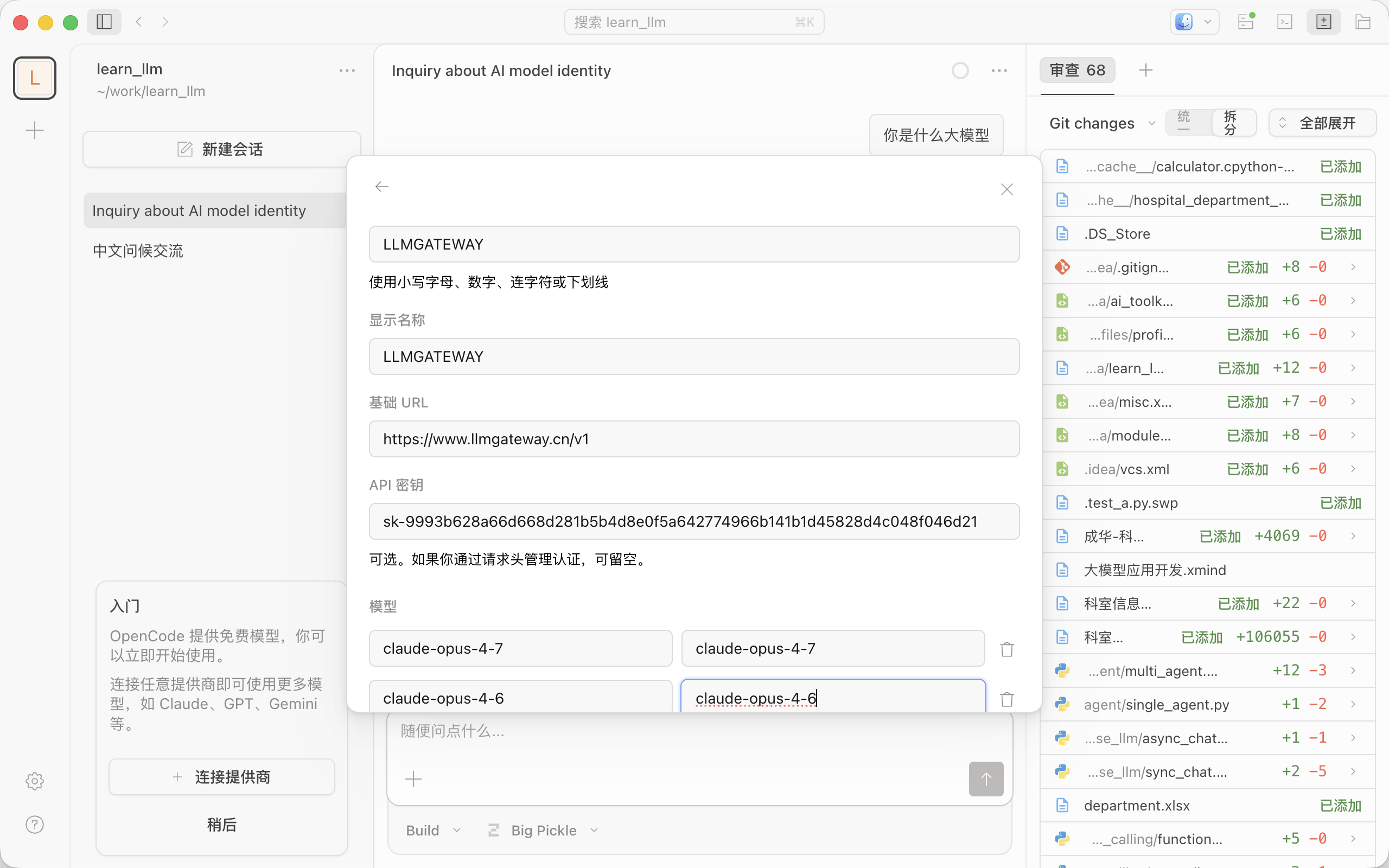1389x868 pixels.
Task: Switch diff view to 拆分 (split)
Action: 1233,122
